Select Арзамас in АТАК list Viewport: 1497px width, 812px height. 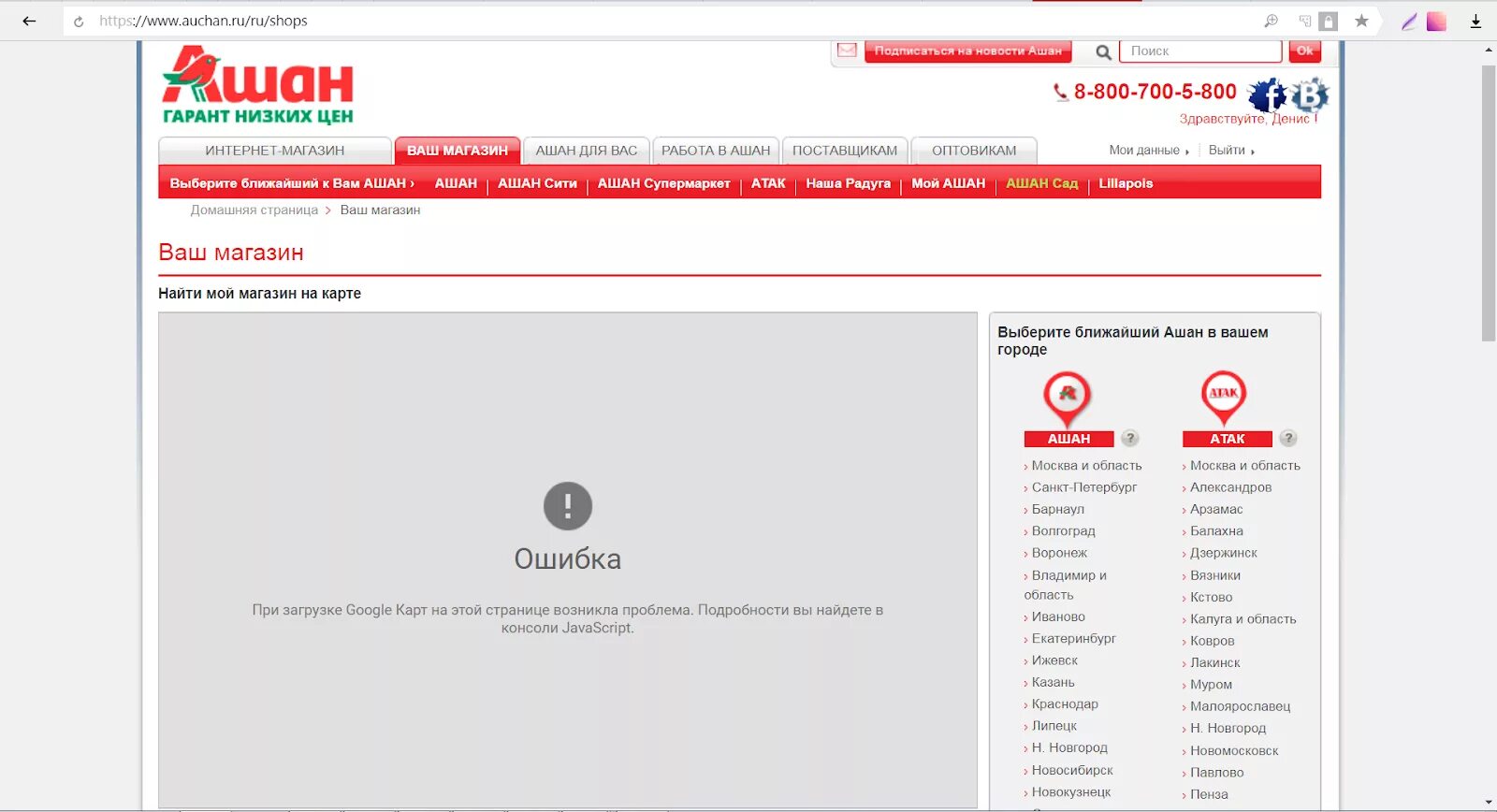click(x=1216, y=510)
